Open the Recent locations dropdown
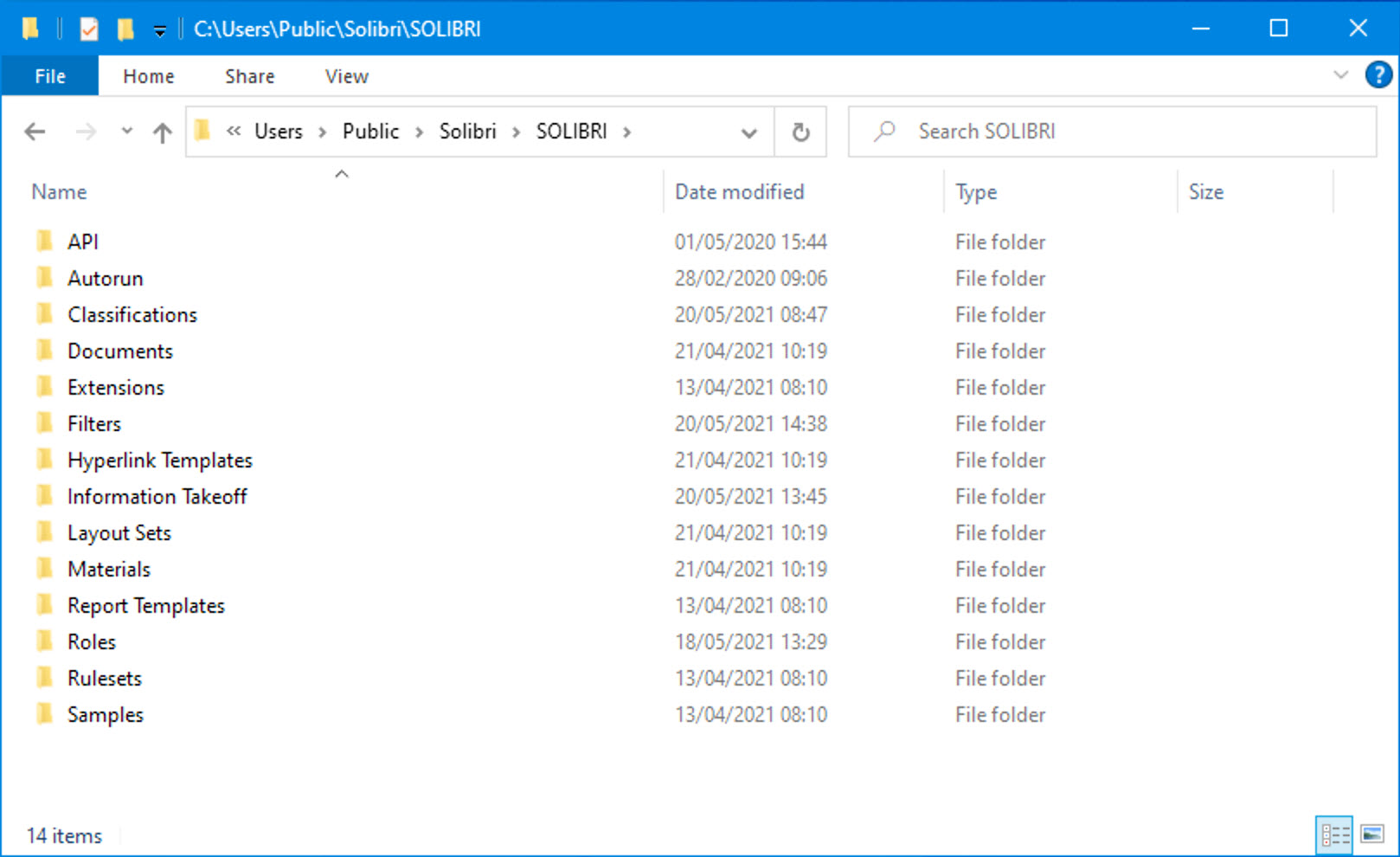Image resolution: width=1400 pixels, height=857 pixels. (x=127, y=131)
